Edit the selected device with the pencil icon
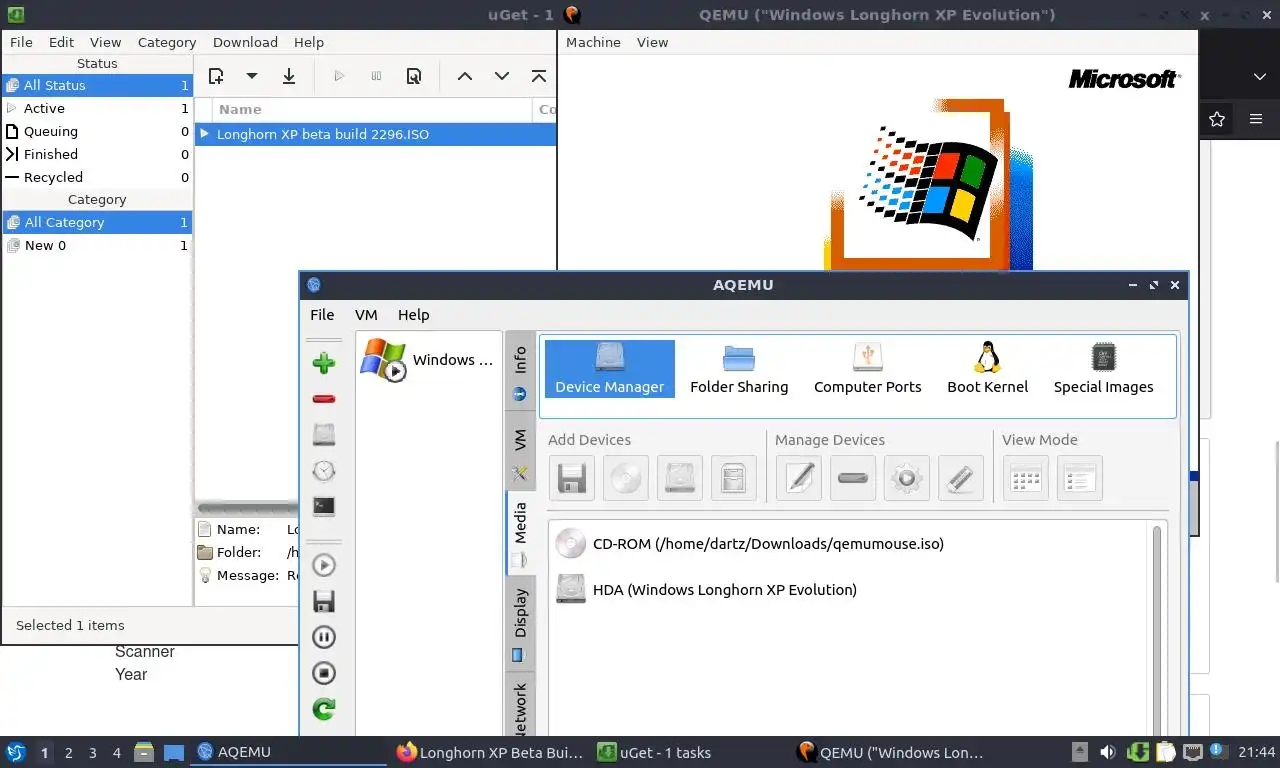 click(x=799, y=478)
